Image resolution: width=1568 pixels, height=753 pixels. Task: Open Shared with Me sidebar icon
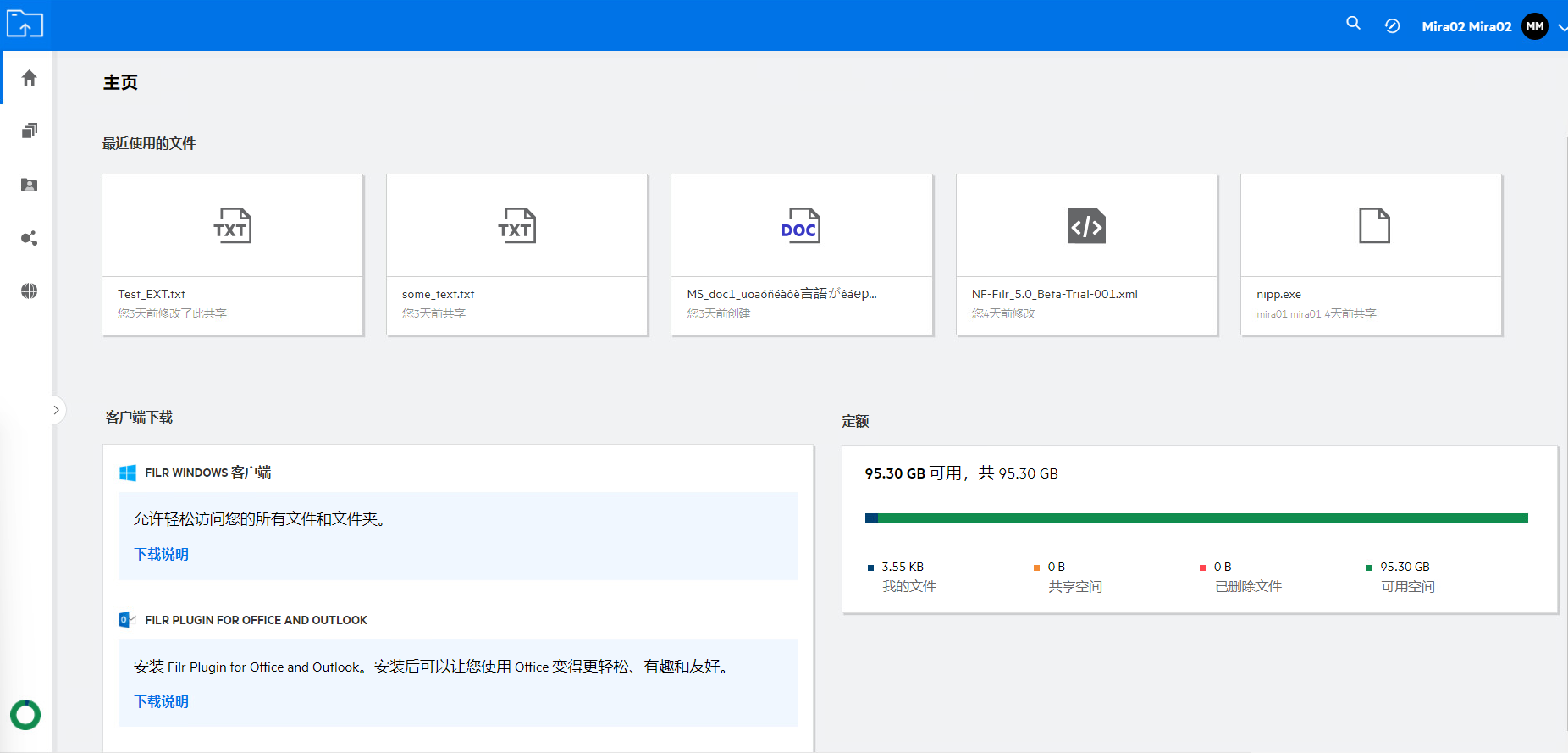coord(29,185)
